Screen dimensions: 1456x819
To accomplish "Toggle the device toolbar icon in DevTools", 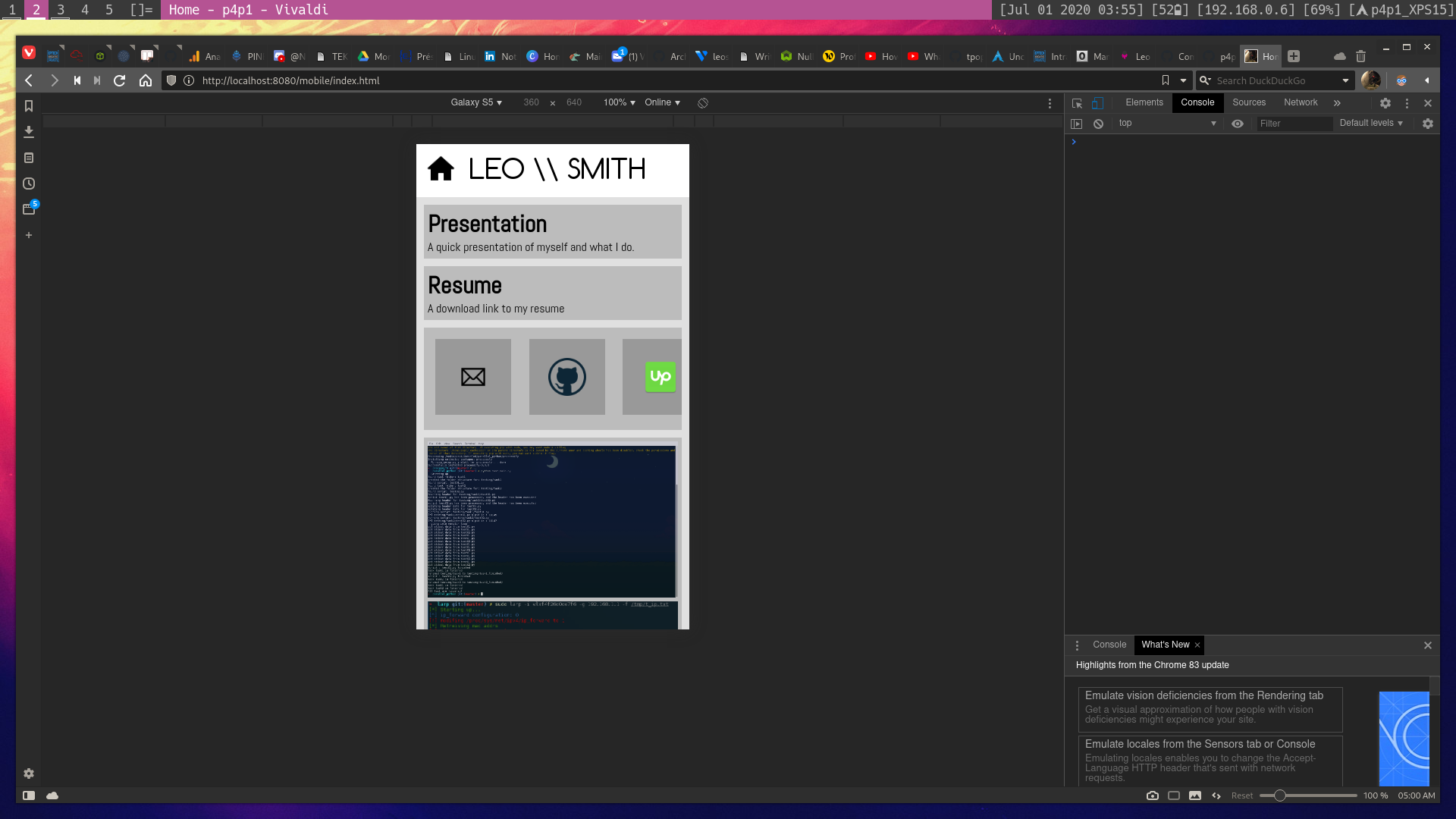I will [x=1097, y=103].
